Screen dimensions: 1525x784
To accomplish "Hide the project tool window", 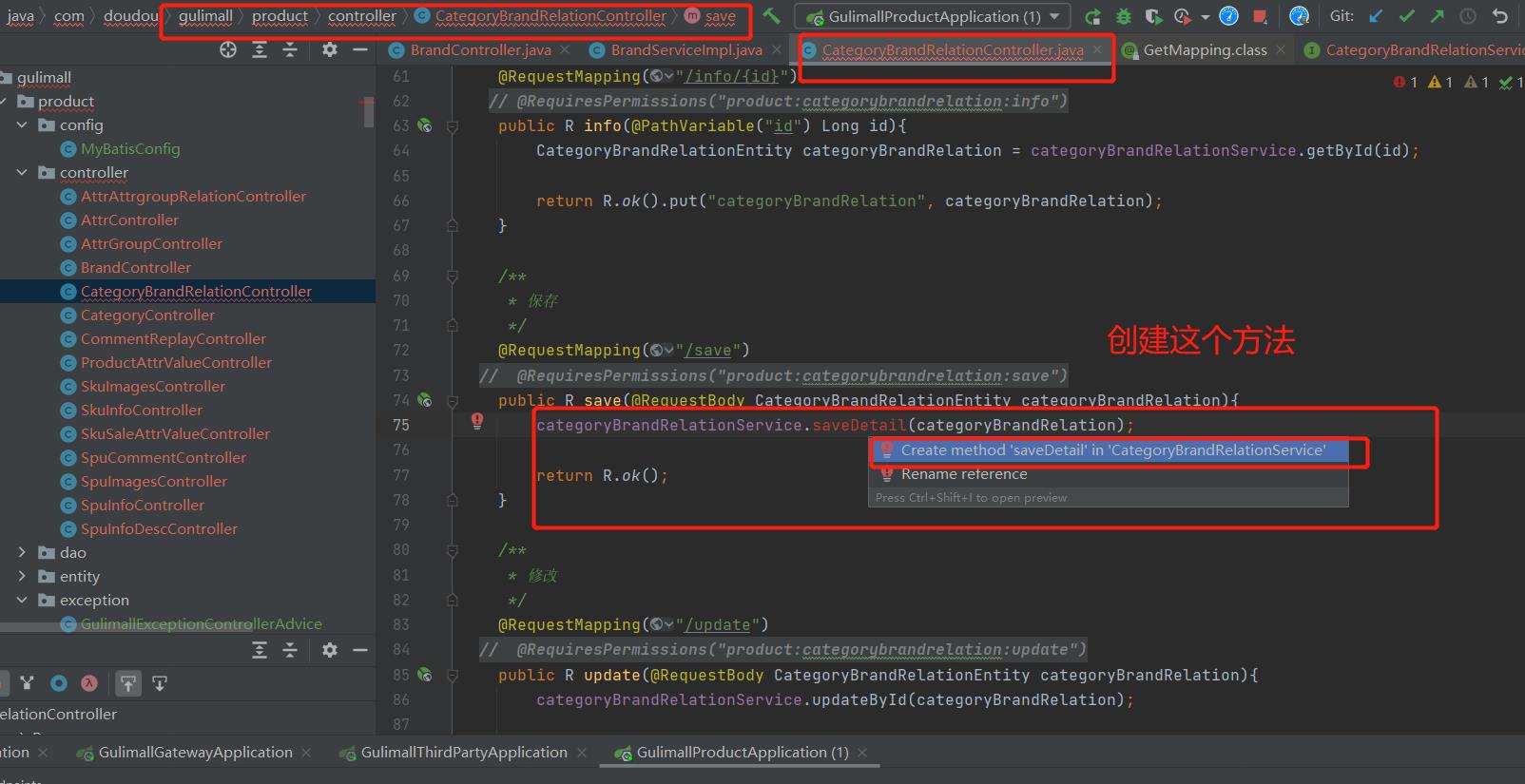I will click(360, 50).
